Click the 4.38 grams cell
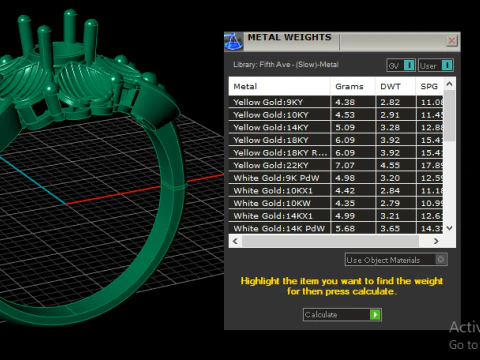 (353, 102)
